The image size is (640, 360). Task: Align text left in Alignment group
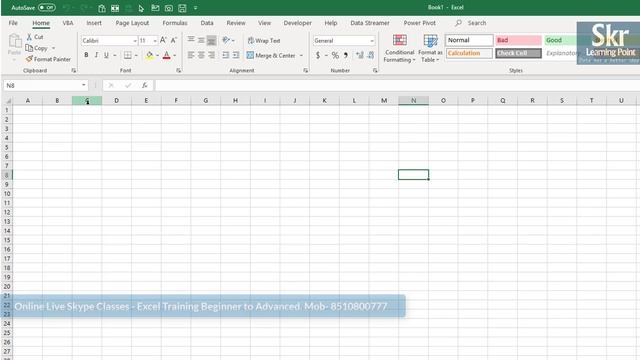point(191,55)
